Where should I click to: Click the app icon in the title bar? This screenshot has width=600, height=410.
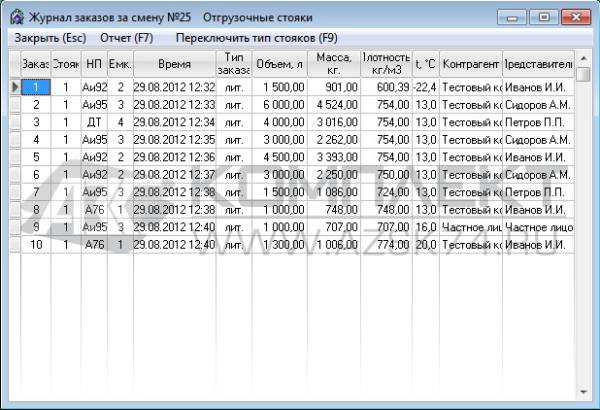coord(16,18)
